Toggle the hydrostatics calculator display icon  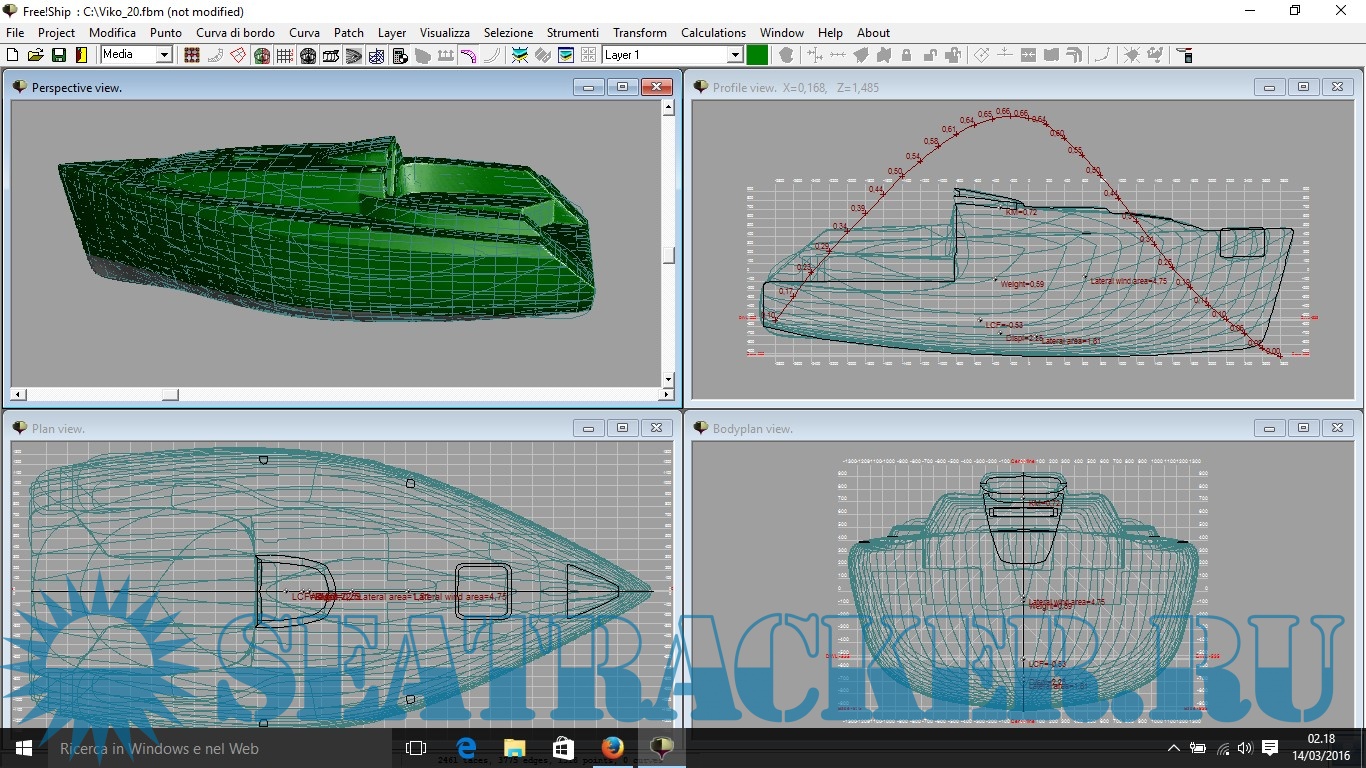coord(400,55)
